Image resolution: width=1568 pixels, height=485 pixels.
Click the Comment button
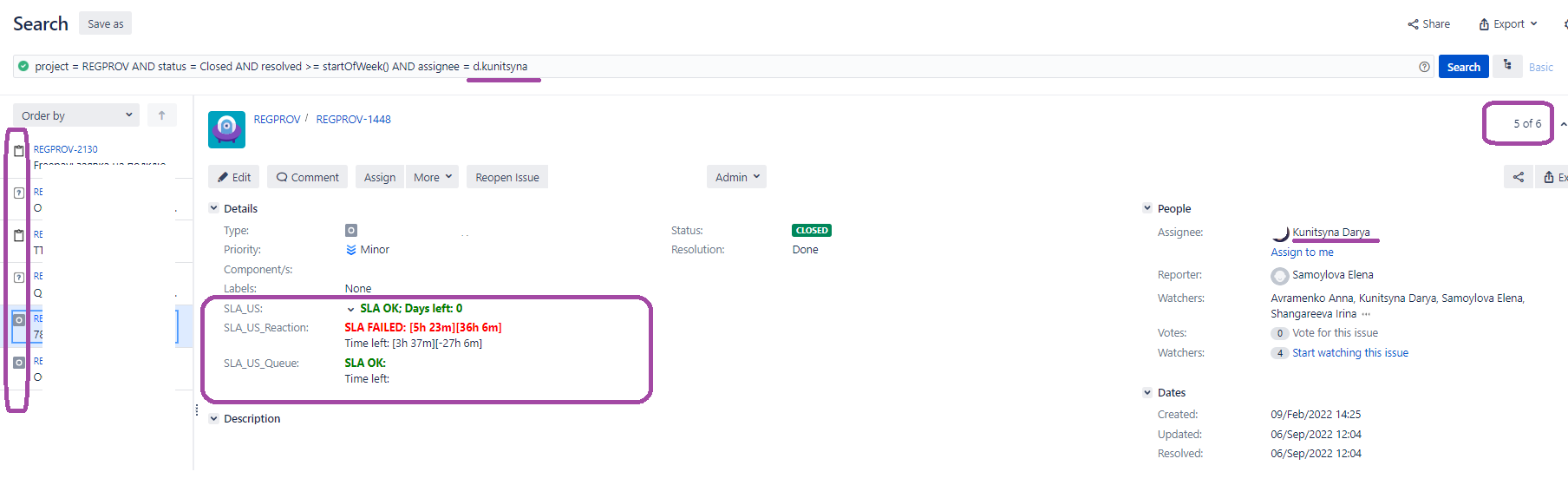pyautogui.click(x=307, y=177)
